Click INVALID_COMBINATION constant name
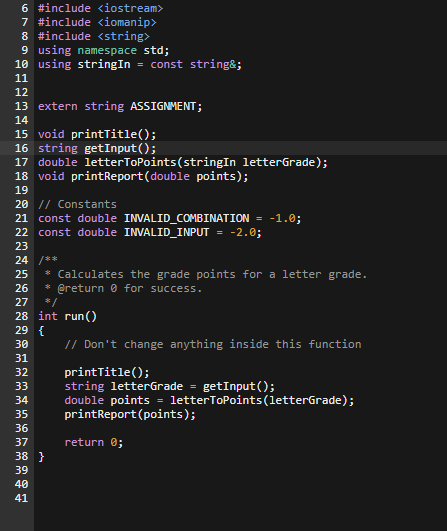The width and height of the screenshot is (447, 531). pos(186,218)
